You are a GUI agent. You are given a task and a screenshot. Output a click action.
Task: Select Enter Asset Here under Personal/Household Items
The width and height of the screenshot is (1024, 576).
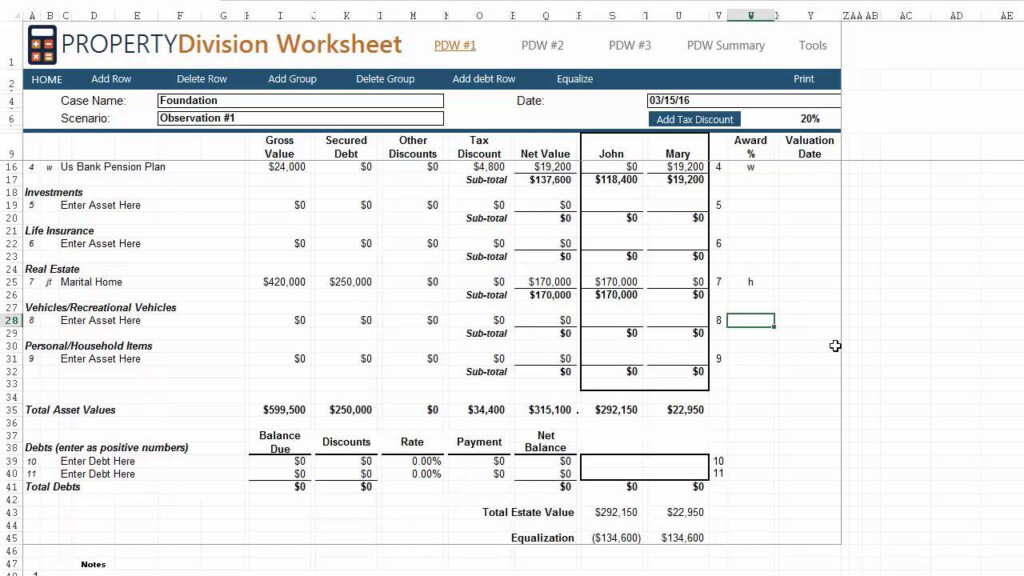tap(101, 359)
